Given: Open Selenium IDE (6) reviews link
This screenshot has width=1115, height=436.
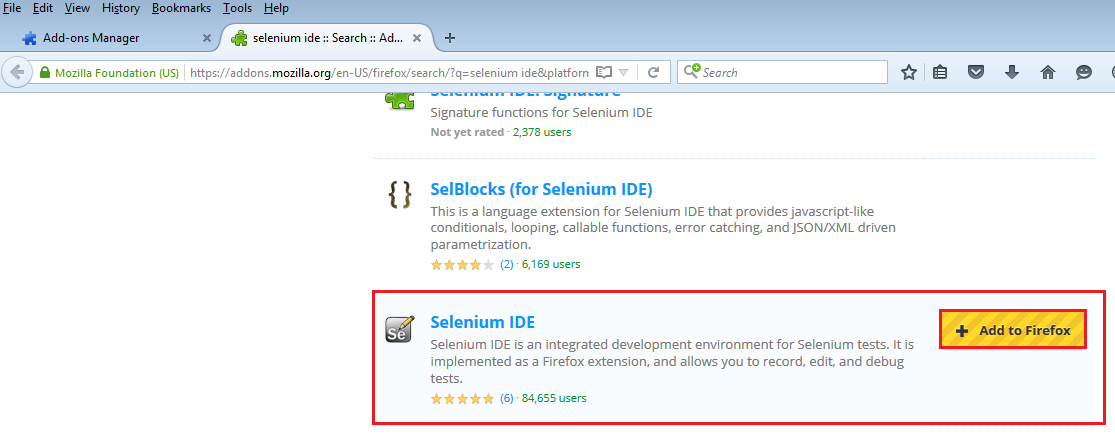Looking at the screenshot, I should pyautogui.click(x=506, y=398).
